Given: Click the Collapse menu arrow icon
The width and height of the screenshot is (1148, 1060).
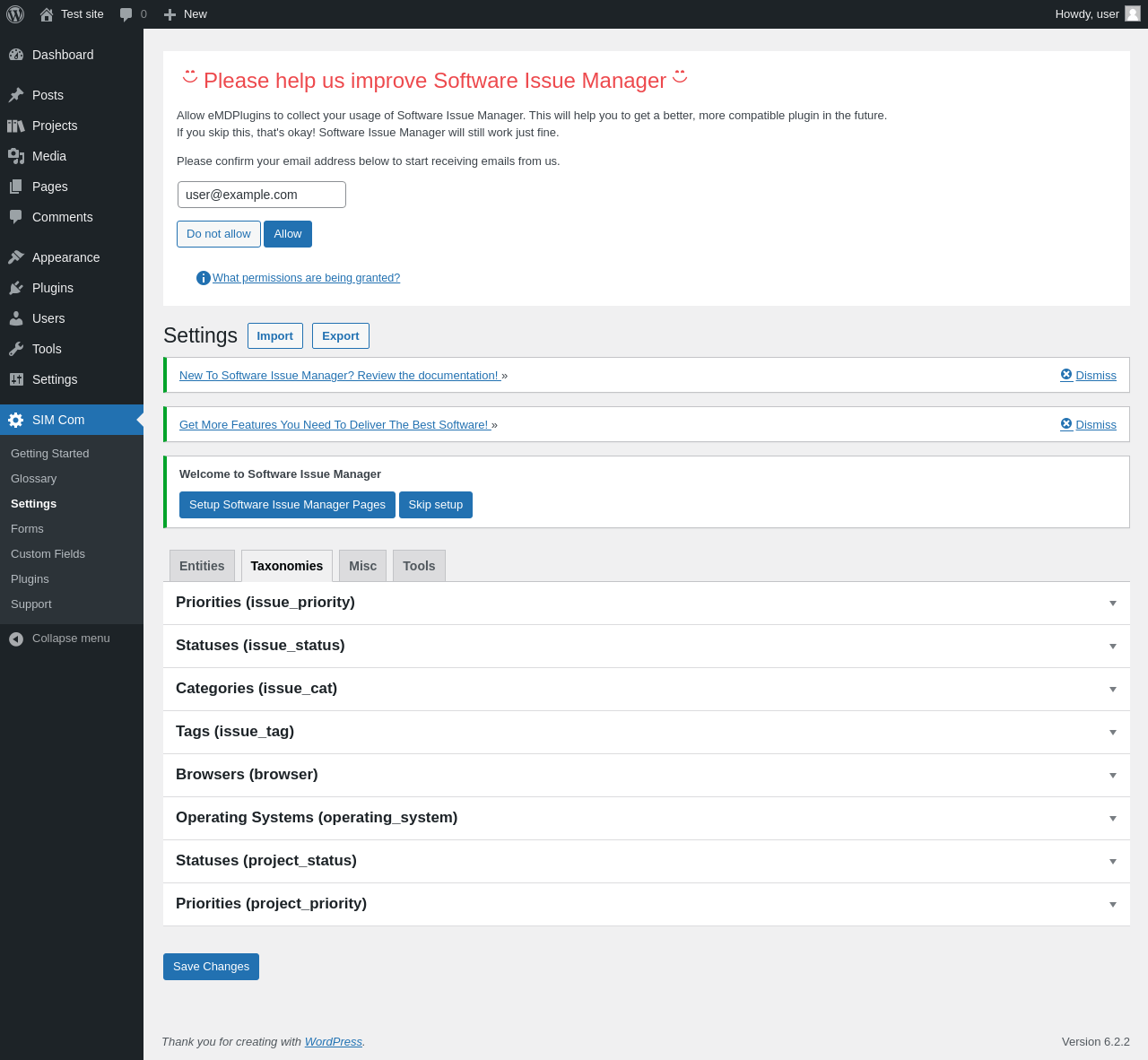Looking at the screenshot, I should pos(16,639).
